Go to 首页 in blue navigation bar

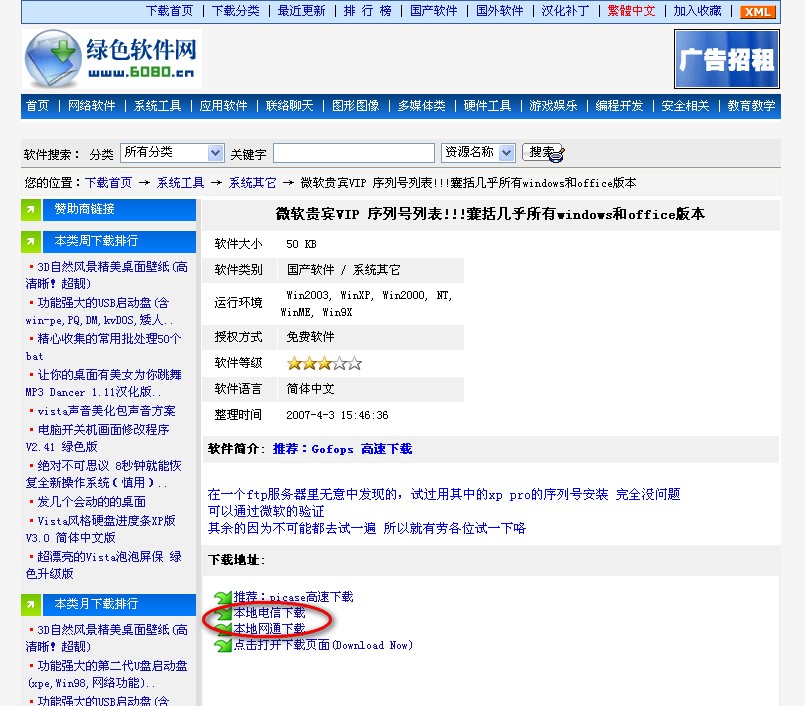coord(37,106)
